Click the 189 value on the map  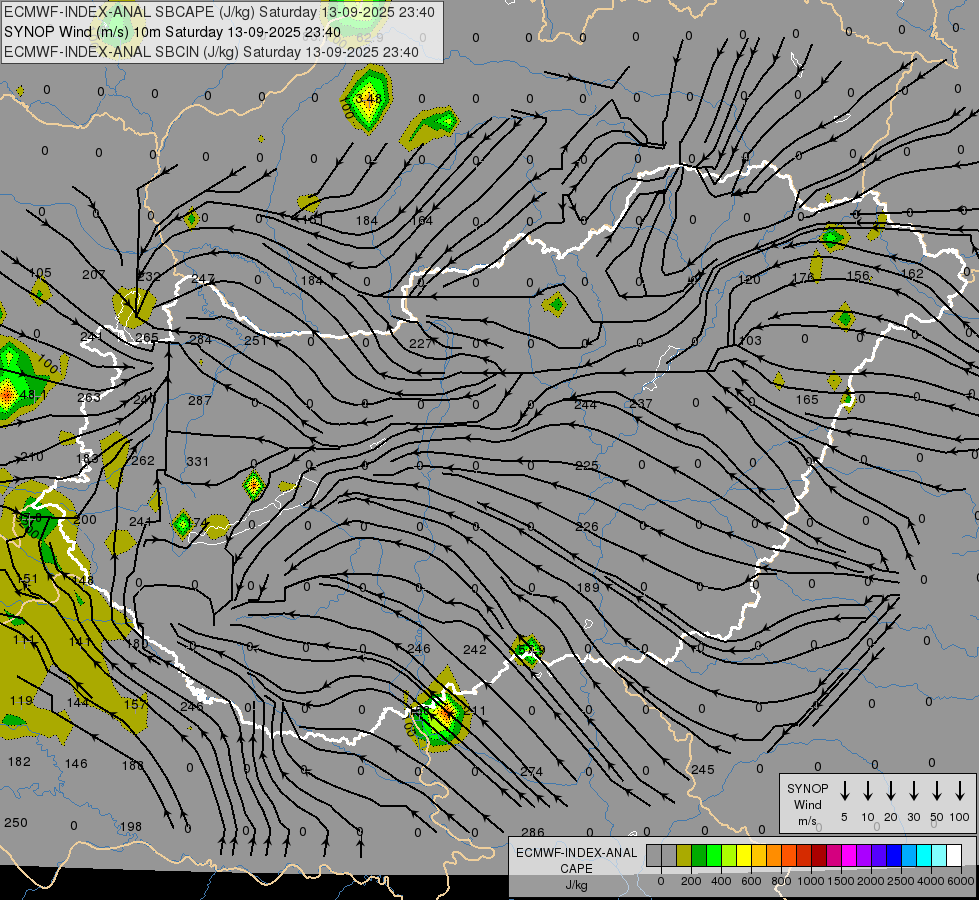pos(588,587)
